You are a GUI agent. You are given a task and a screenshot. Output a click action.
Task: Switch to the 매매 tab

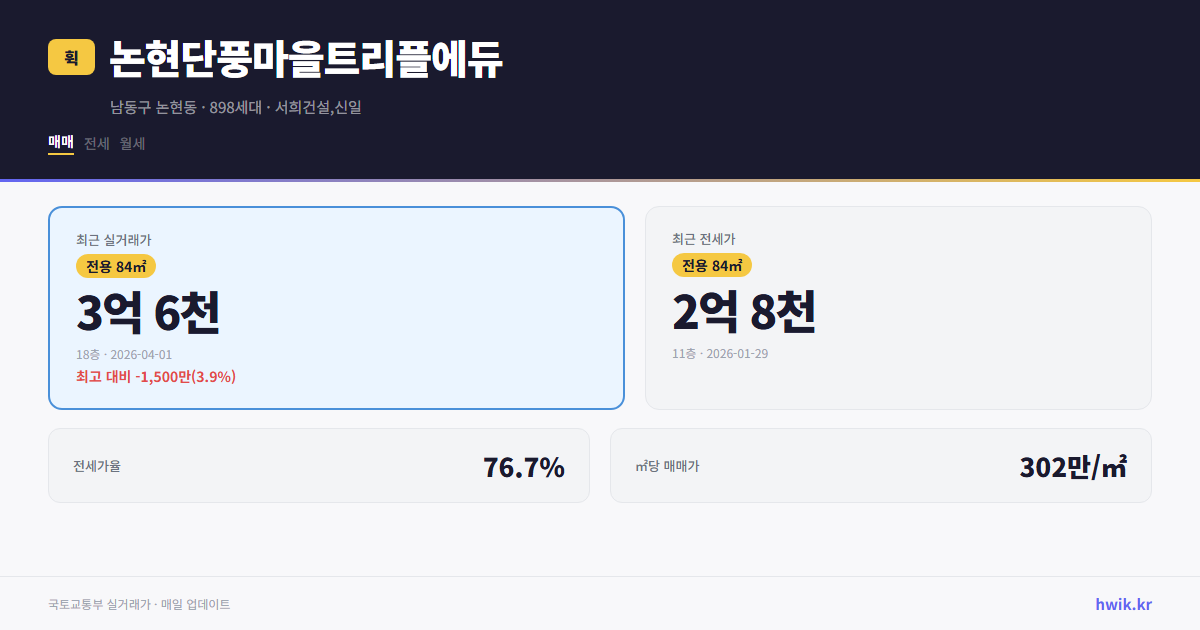click(60, 143)
